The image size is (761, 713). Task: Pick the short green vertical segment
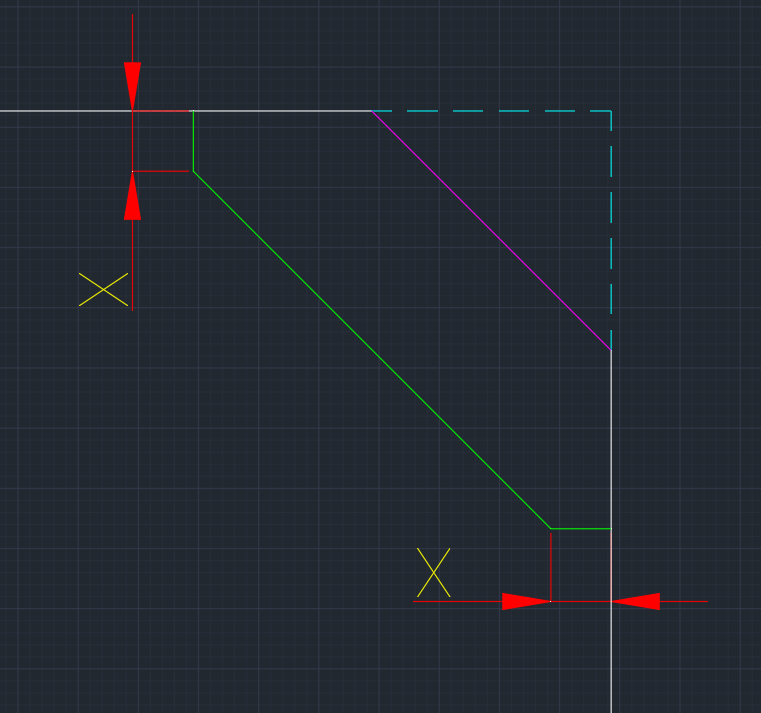(193, 141)
